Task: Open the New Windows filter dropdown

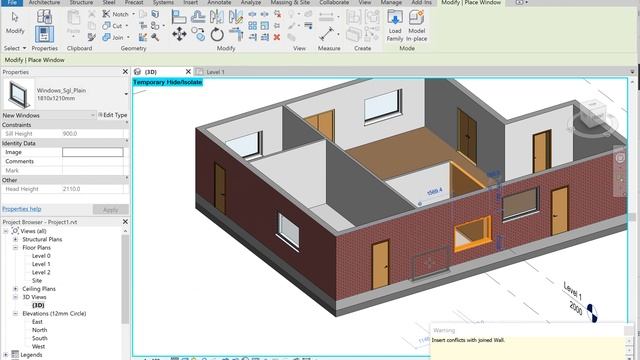Action: [93, 116]
